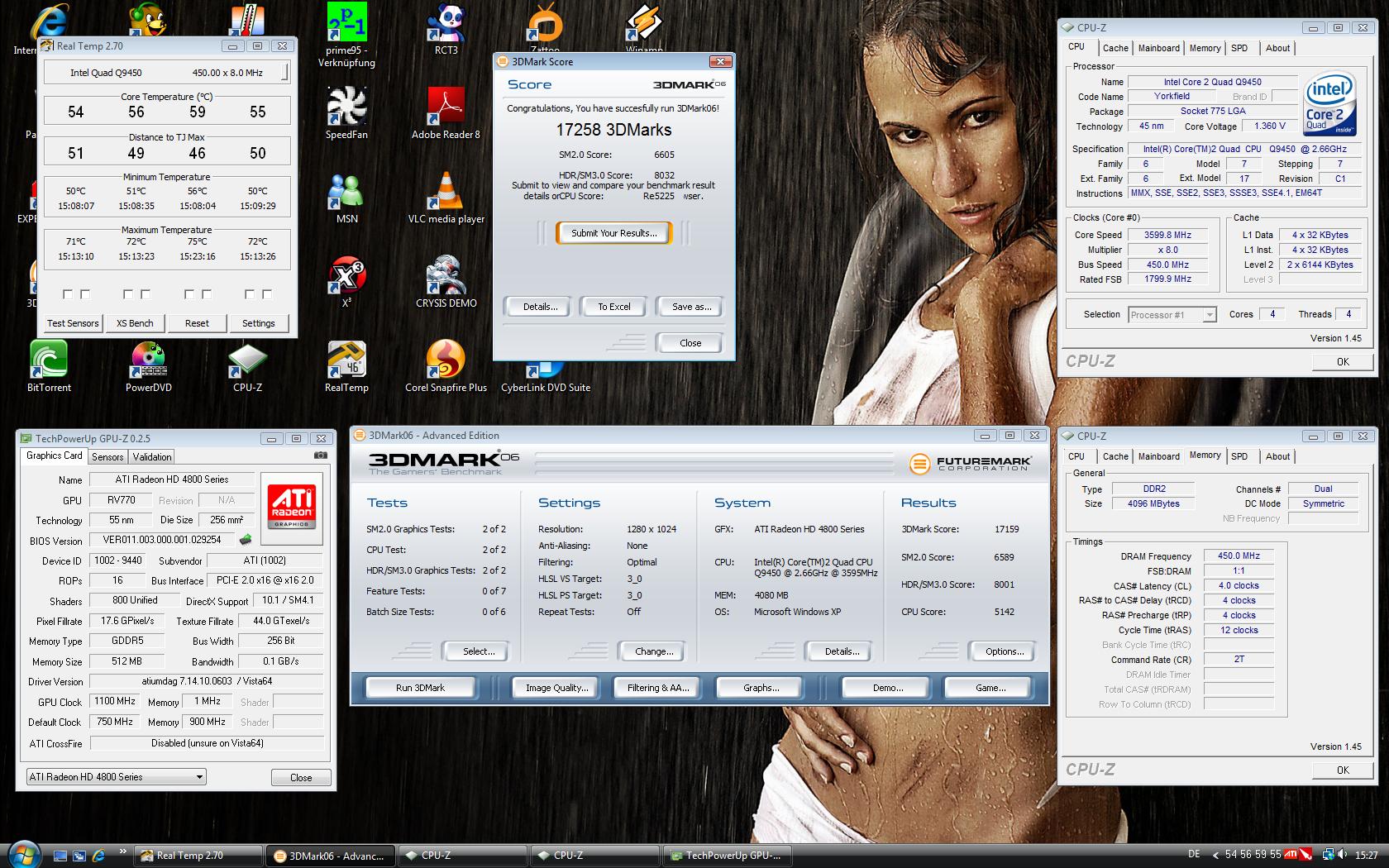Open the SPD tab in lower CPU-Z window
The width and height of the screenshot is (1389, 868).
tap(1239, 456)
